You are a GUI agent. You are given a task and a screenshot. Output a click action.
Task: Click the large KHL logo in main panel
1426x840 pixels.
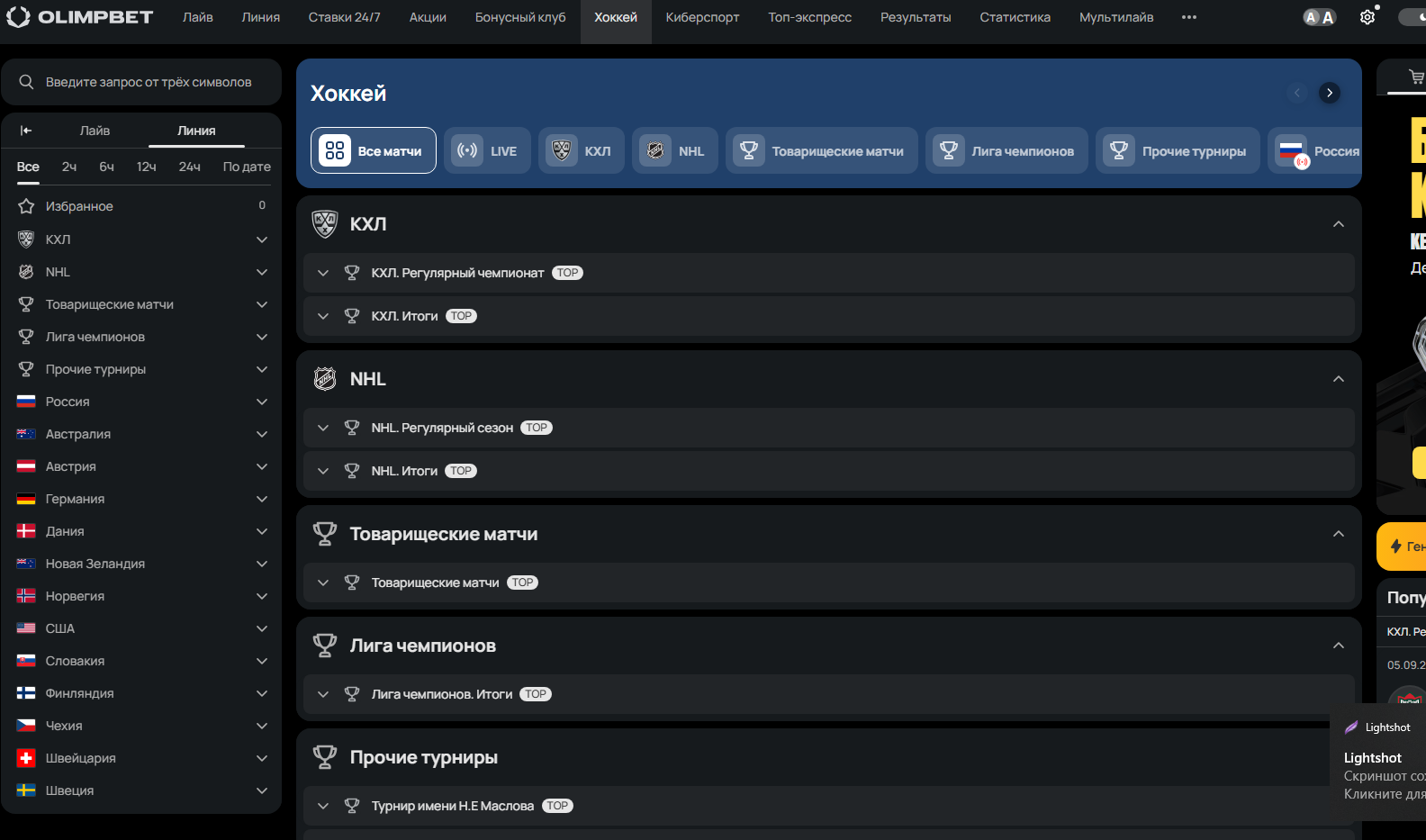click(325, 223)
